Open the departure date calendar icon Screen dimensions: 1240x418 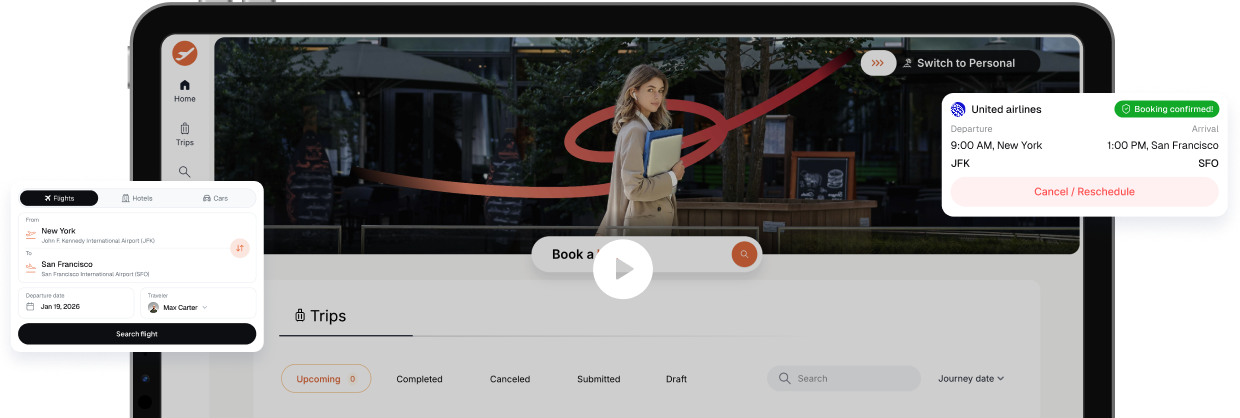click(x=30, y=307)
